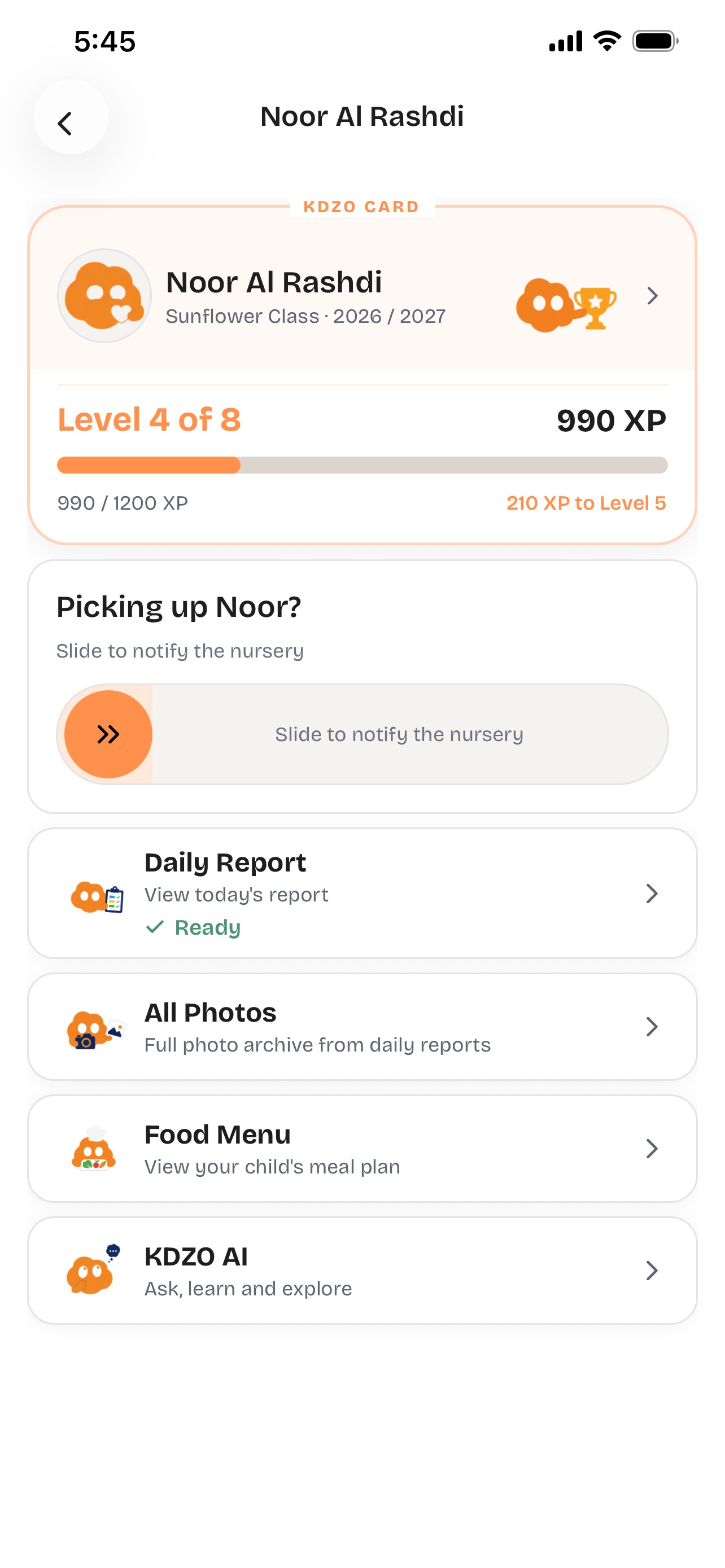Open the Daily Report title

point(225,862)
